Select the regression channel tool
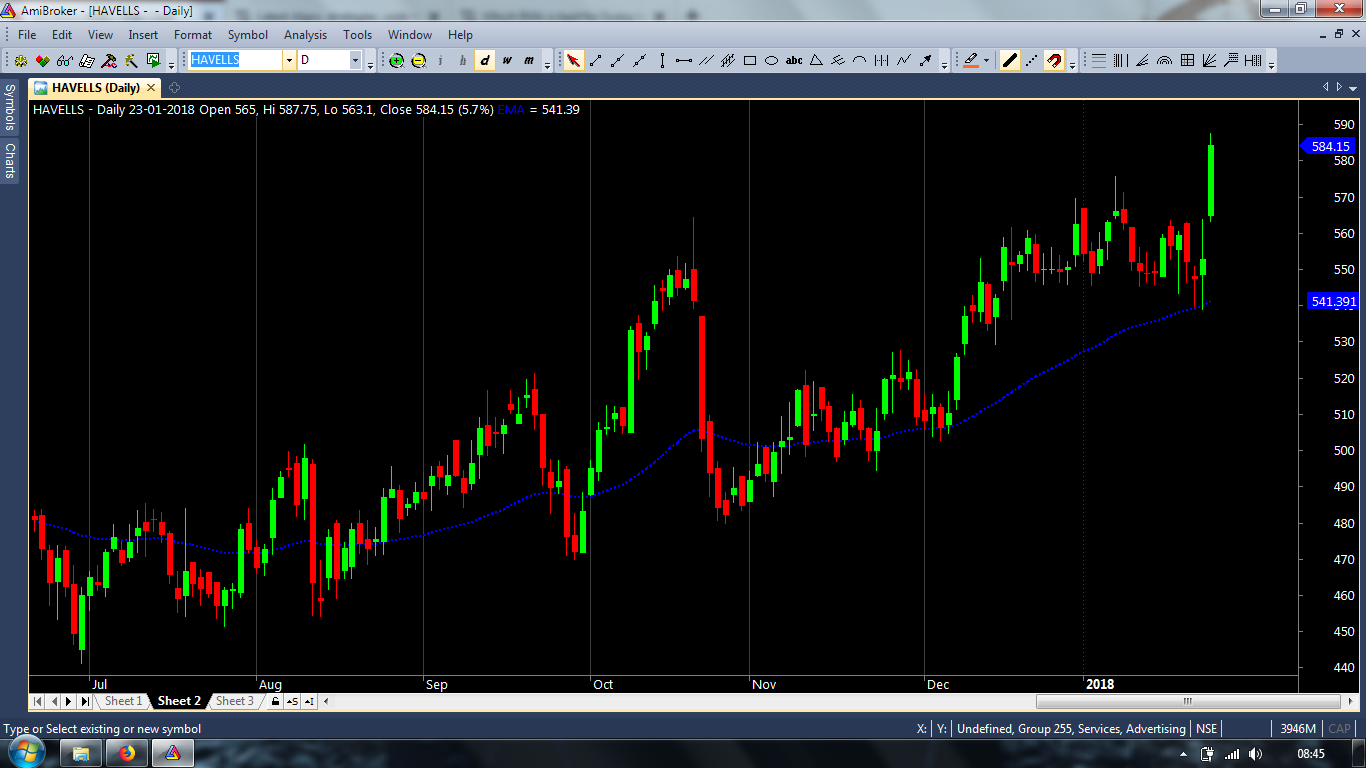 click(728, 60)
